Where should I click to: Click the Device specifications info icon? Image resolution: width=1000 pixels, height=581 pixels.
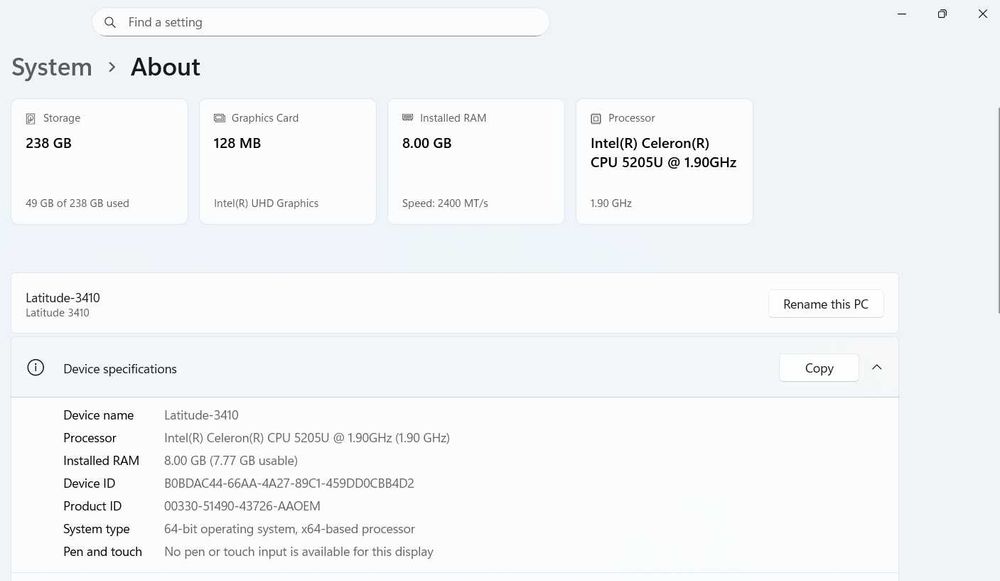[x=36, y=368]
